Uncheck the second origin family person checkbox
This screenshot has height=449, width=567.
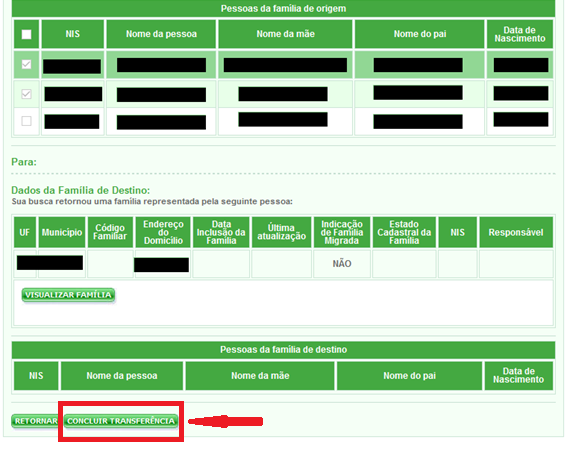[x=26, y=94]
